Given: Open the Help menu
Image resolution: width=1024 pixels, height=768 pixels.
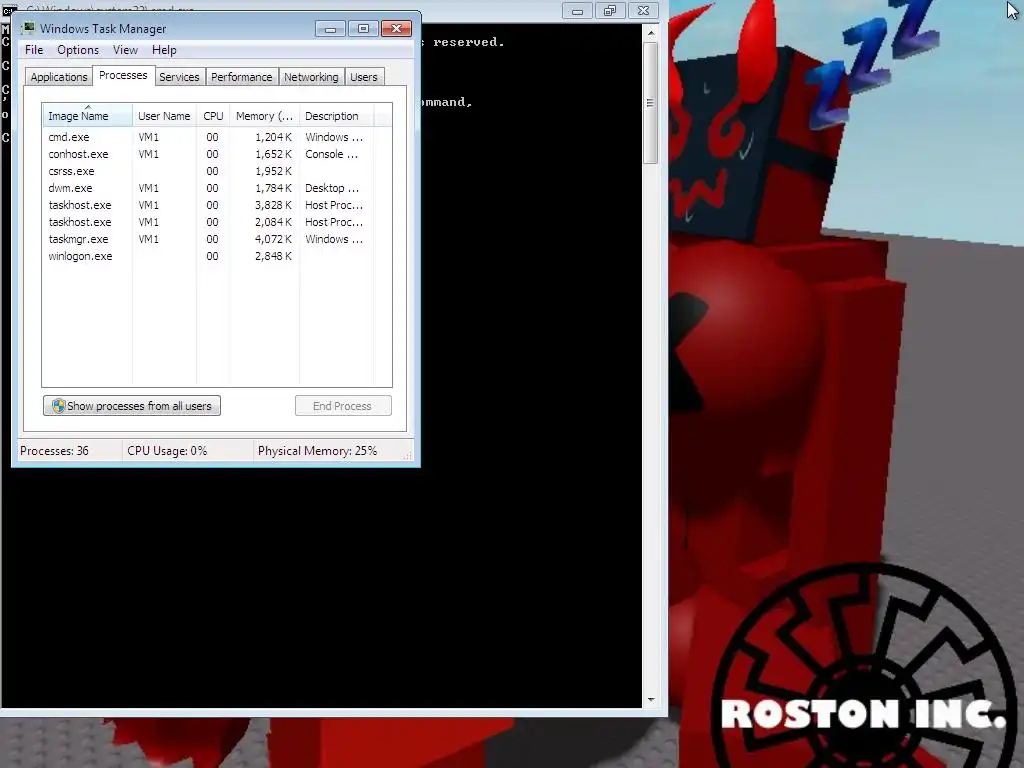Looking at the screenshot, I should tap(164, 50).
